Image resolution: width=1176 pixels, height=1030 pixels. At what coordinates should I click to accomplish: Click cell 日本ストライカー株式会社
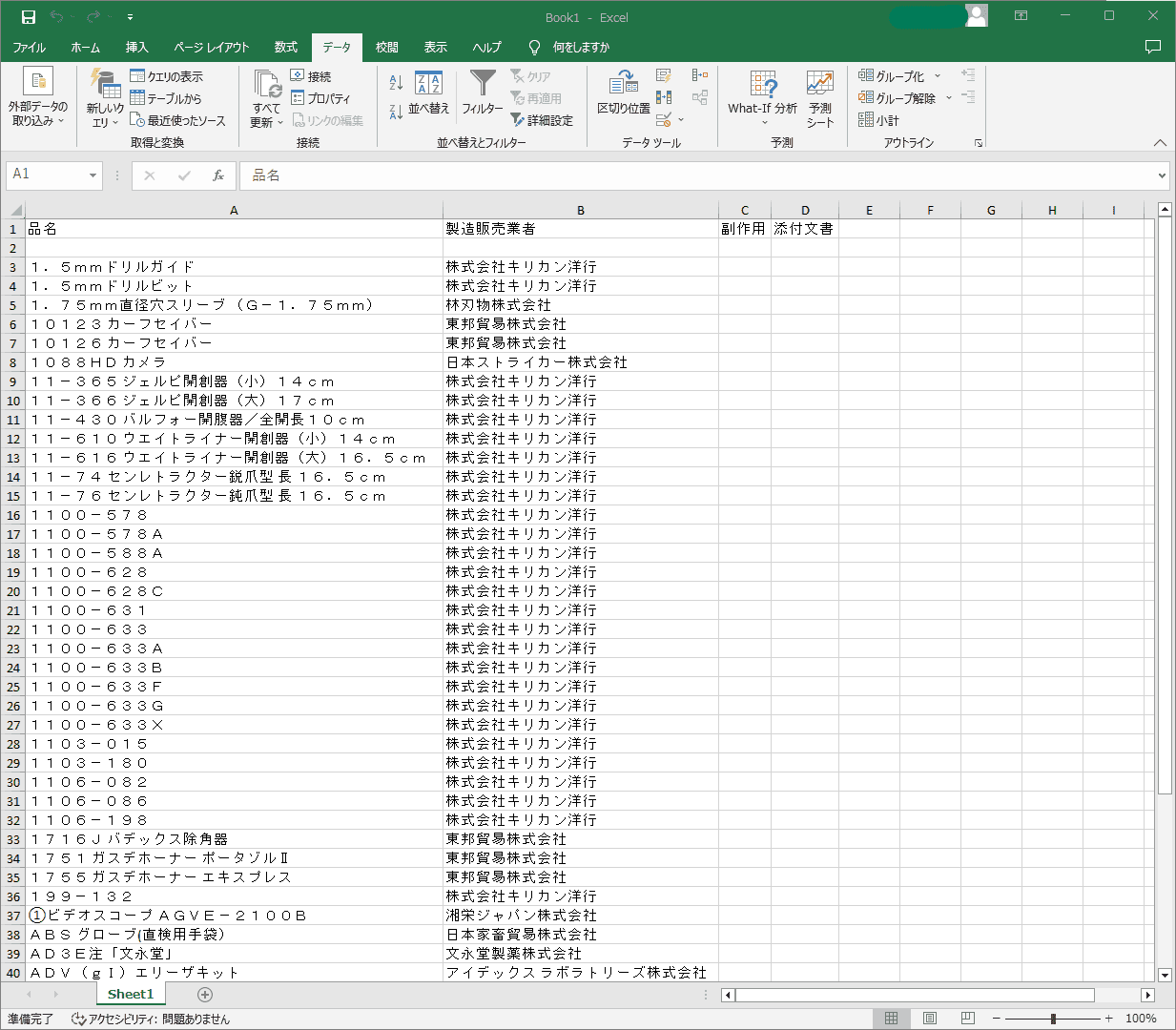[580, 362]
